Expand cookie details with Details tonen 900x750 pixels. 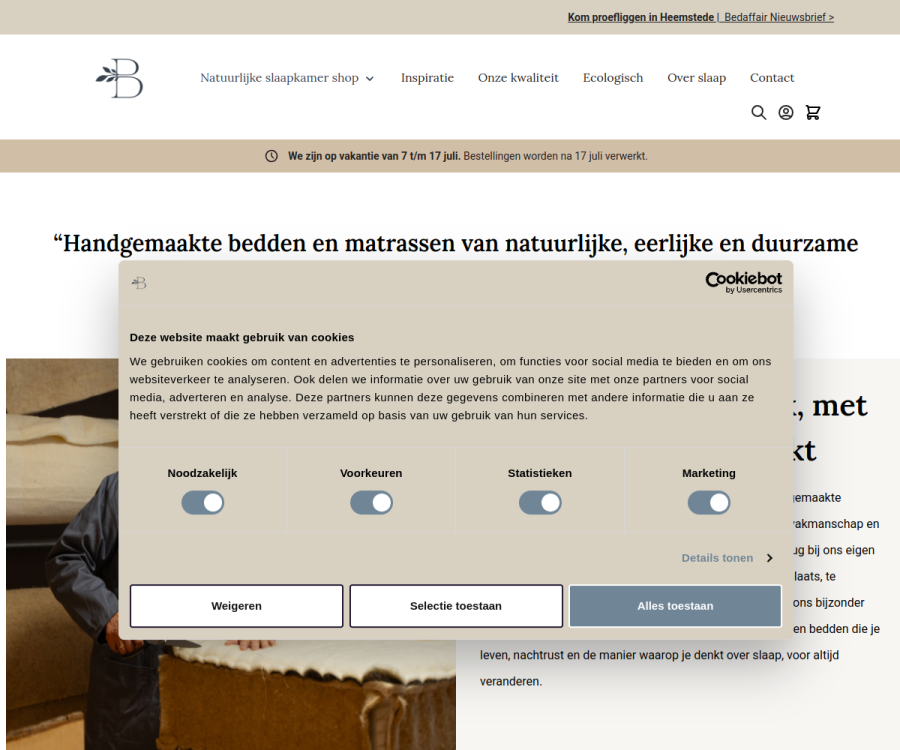[717, 558]
